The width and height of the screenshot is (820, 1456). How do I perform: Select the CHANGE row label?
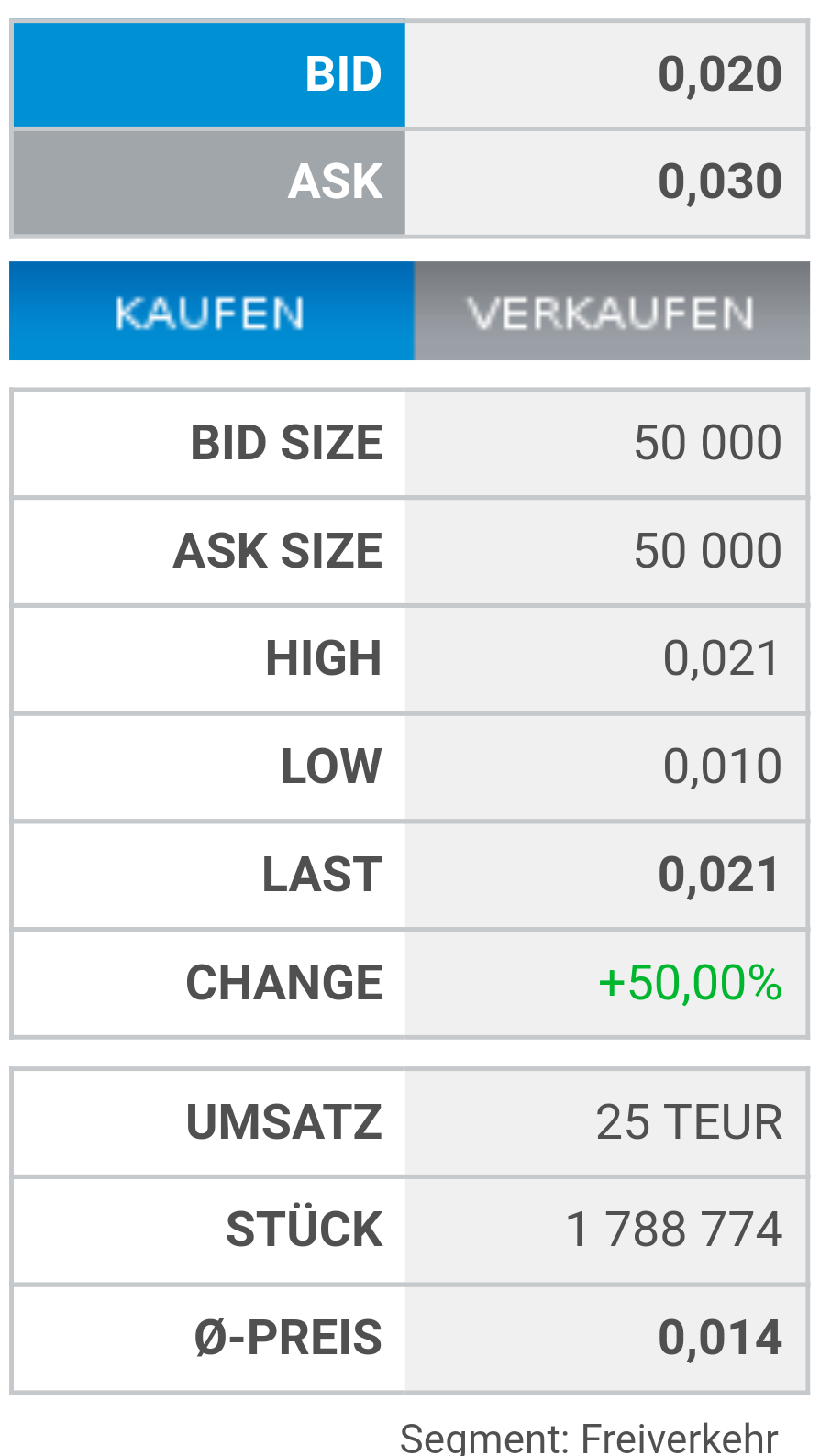pyautogui.click(x=284, y=983)
